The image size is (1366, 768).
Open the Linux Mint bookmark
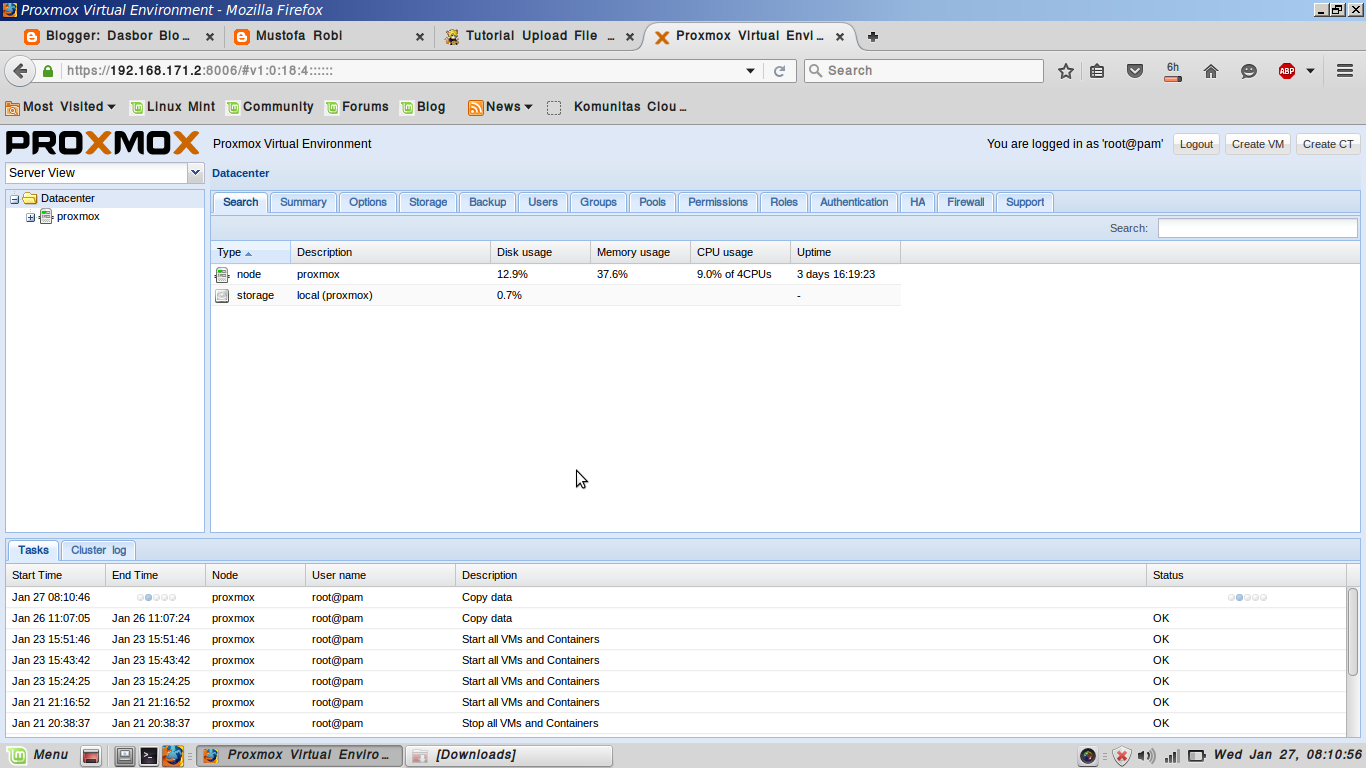point(172,107)
